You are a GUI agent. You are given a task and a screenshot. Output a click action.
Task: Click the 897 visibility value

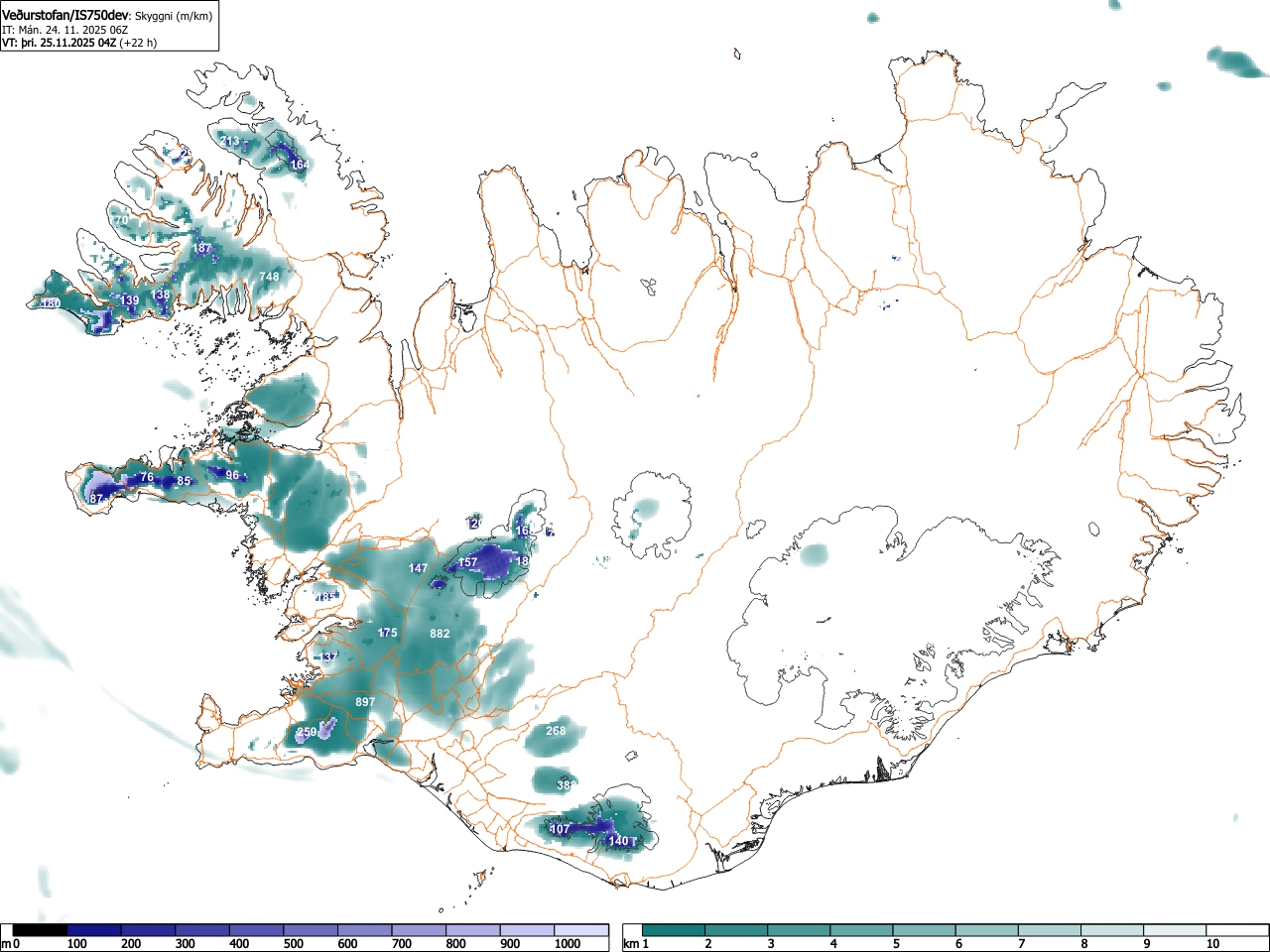click(x=365, y=702)
